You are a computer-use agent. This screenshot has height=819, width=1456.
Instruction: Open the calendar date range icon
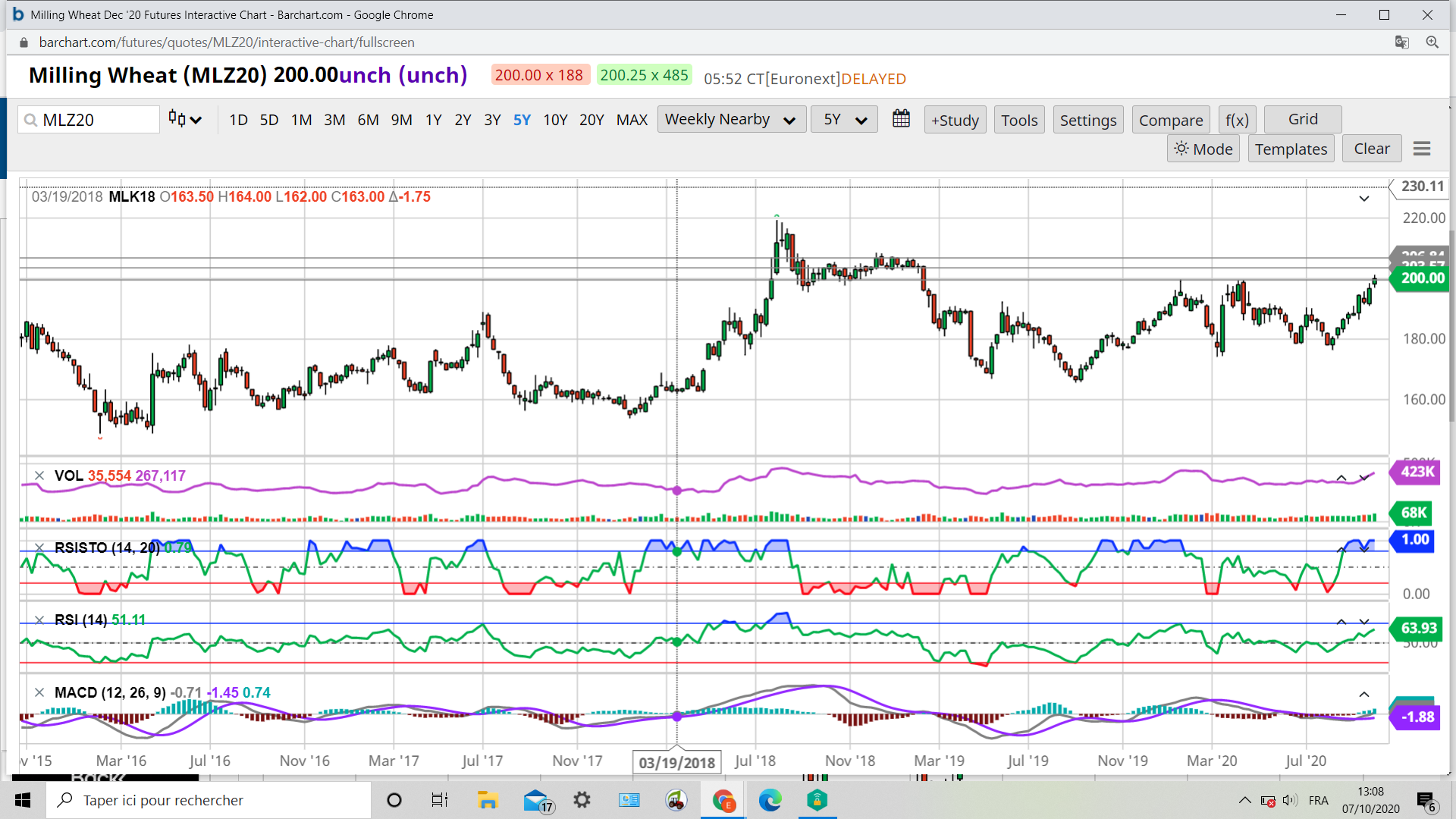901,119
